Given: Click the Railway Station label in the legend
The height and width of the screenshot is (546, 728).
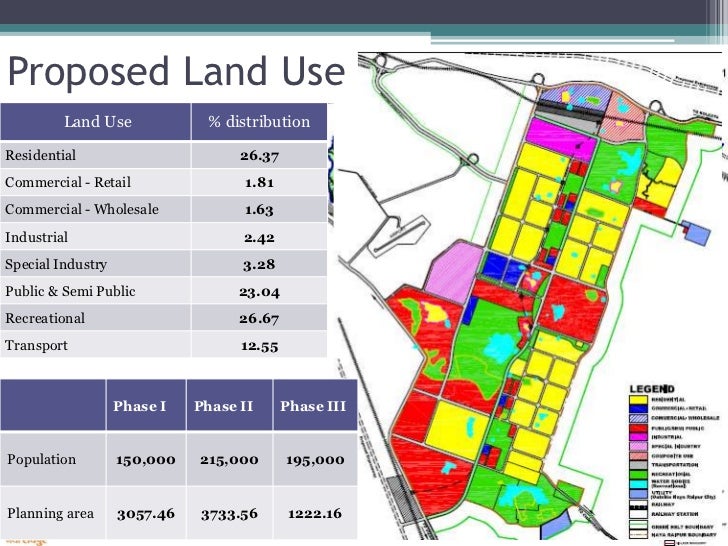Looking at the screenshot, I should click(x=675, y=514).
